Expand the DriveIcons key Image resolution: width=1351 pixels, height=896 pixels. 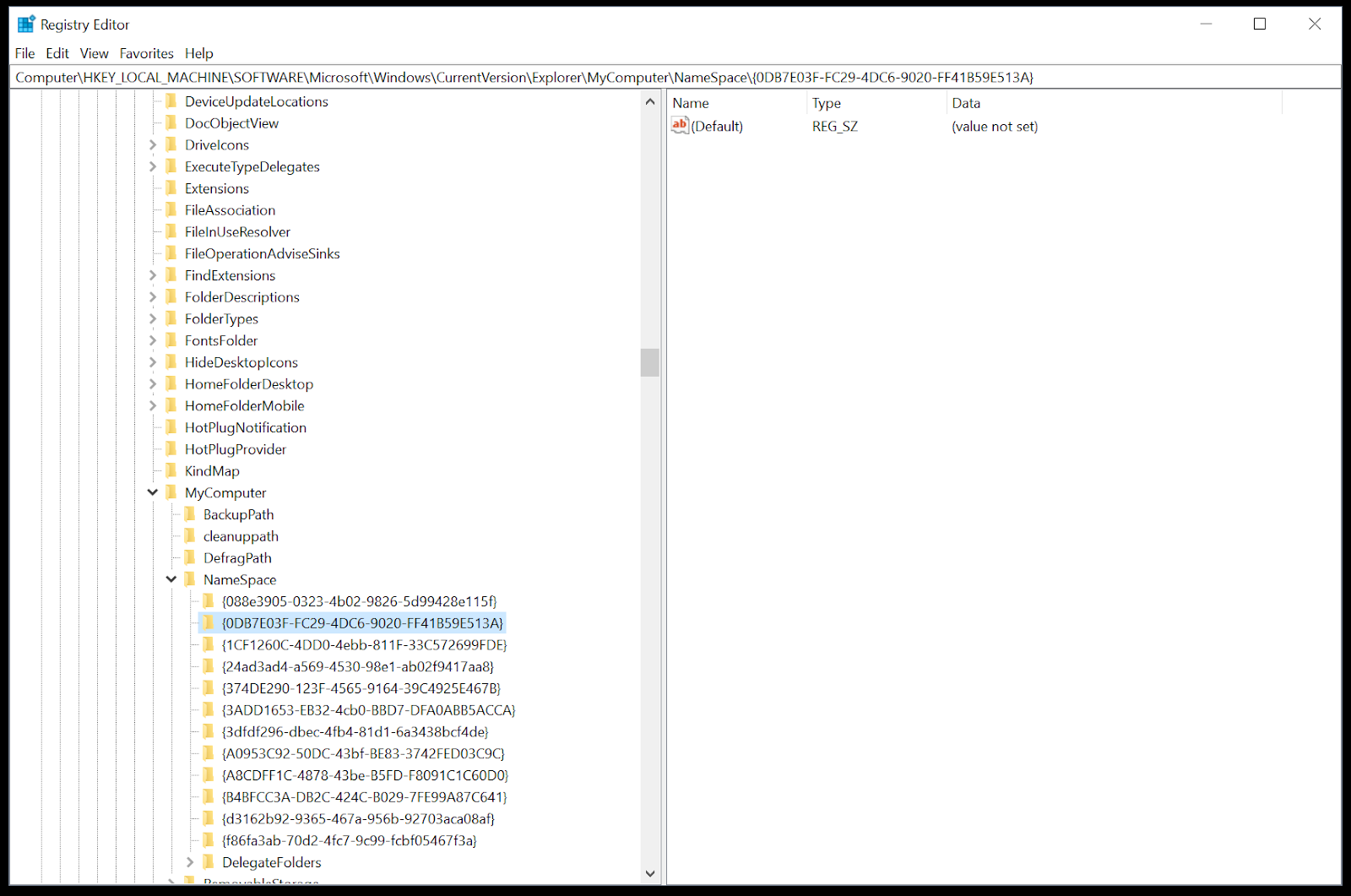coord(153,145)
